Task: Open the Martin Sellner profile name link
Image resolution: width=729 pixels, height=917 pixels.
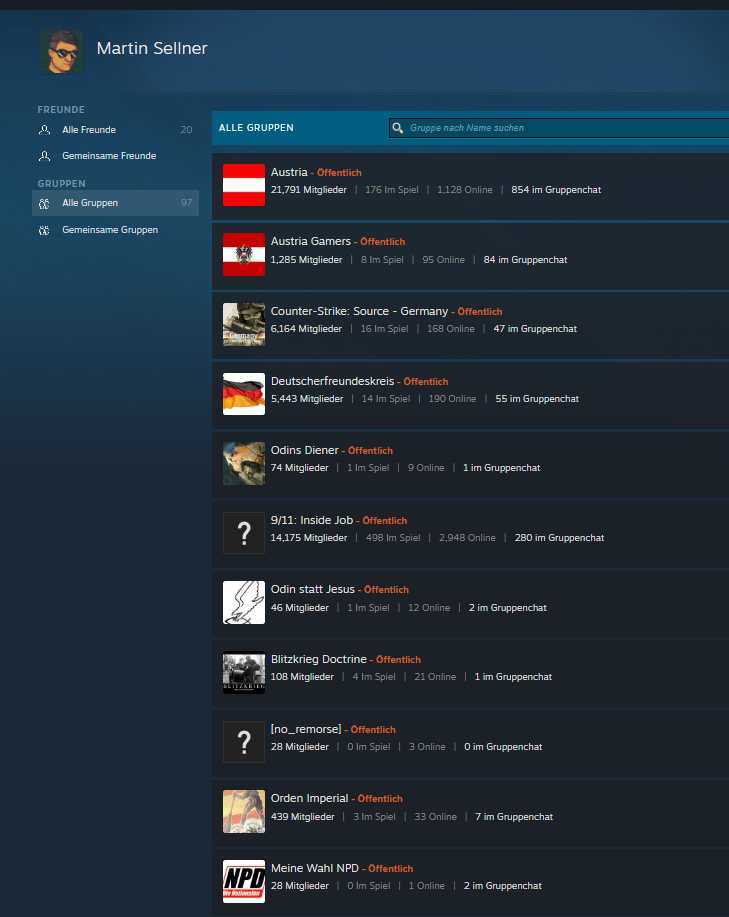Action: click(152, 48)
